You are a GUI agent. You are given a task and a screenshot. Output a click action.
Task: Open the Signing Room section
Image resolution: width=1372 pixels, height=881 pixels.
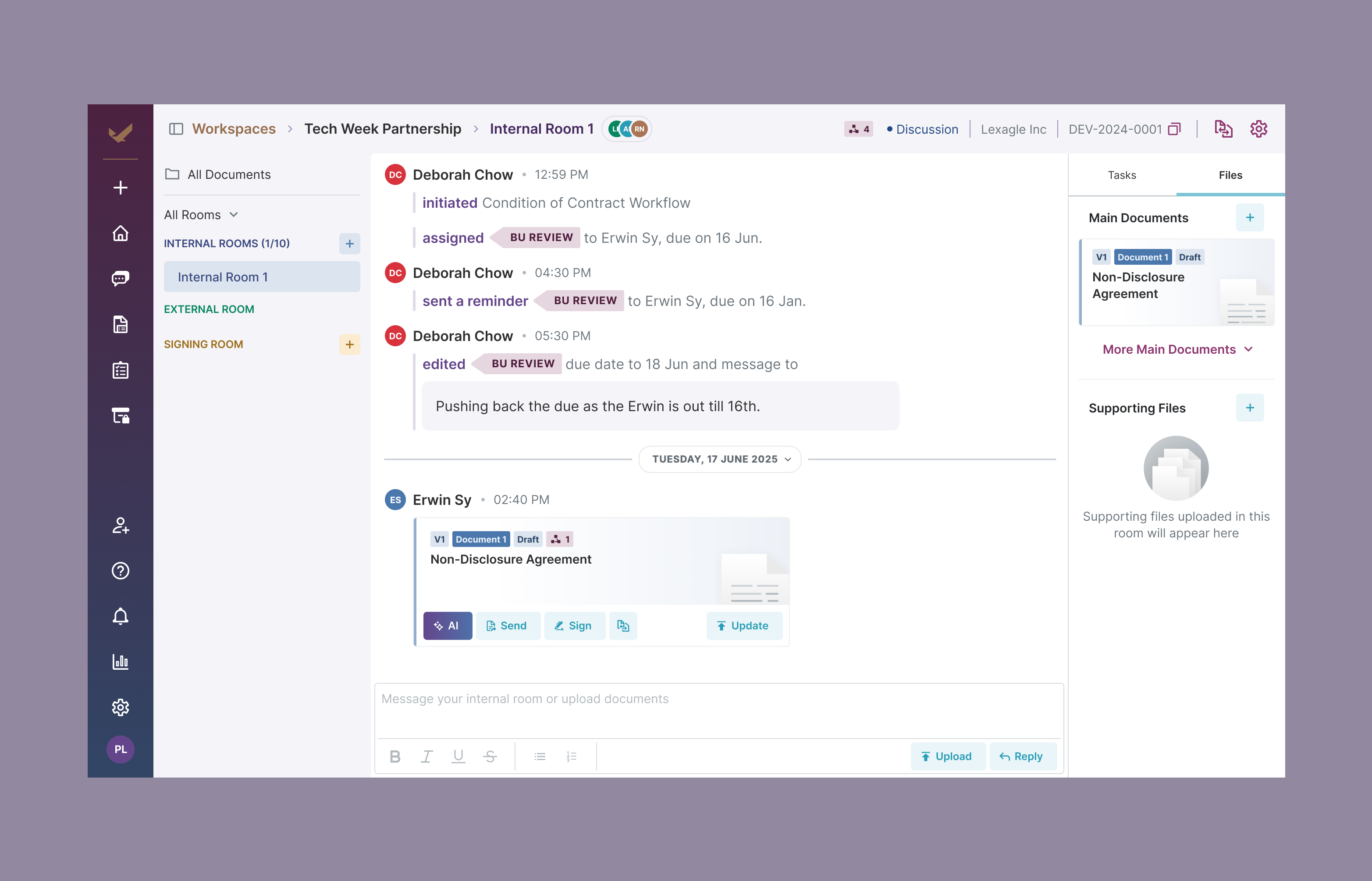pyautogui.click(x=203, y=345)
